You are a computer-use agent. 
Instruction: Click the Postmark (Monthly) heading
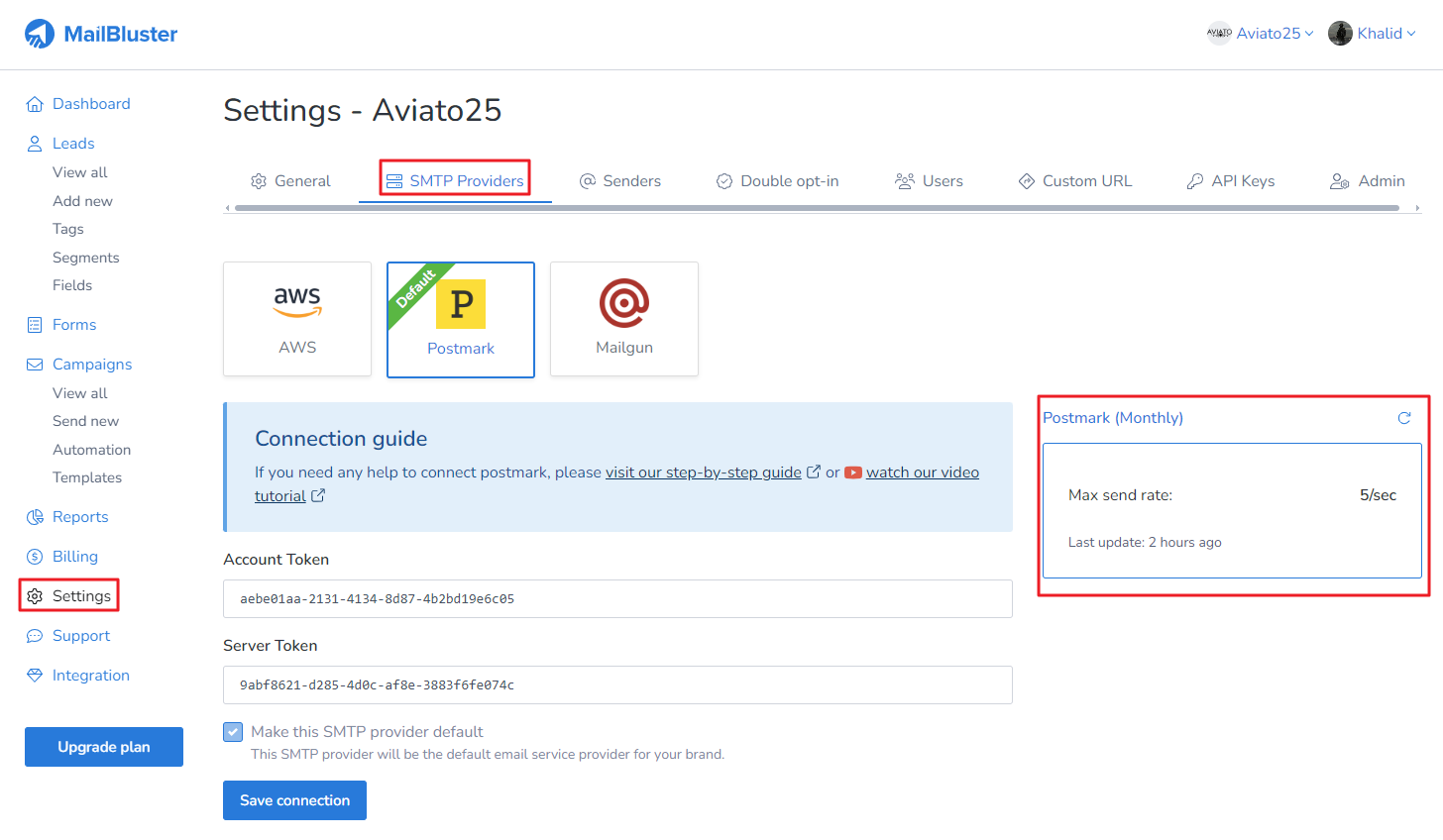pyautogui.click(x=1113, y=418)
